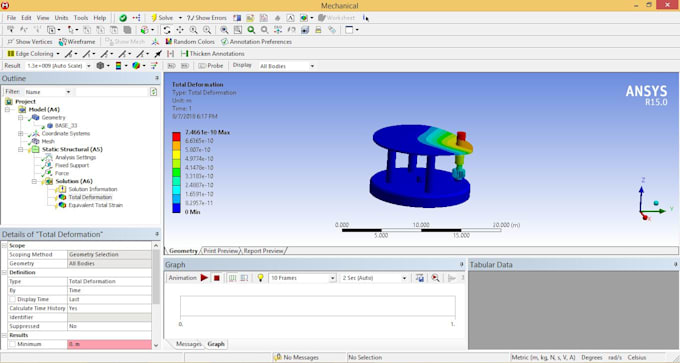Screen dimensions: 680x363
Task: Select BASE_33 geometry body in tree
Action: [66, 126]
